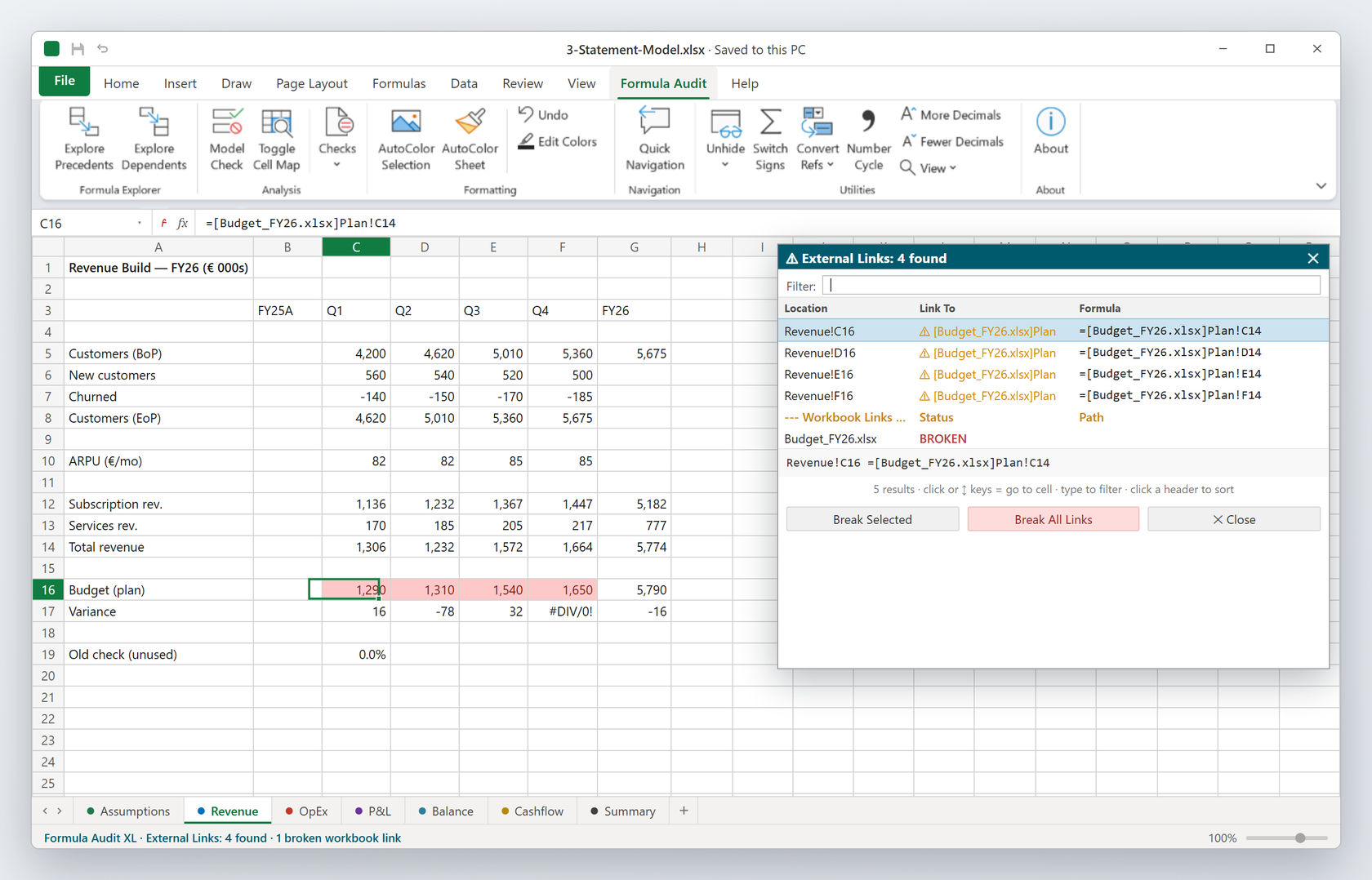Apply AutoColor Selection
The height and width of the screenshot is (880, 1372).
406,139
